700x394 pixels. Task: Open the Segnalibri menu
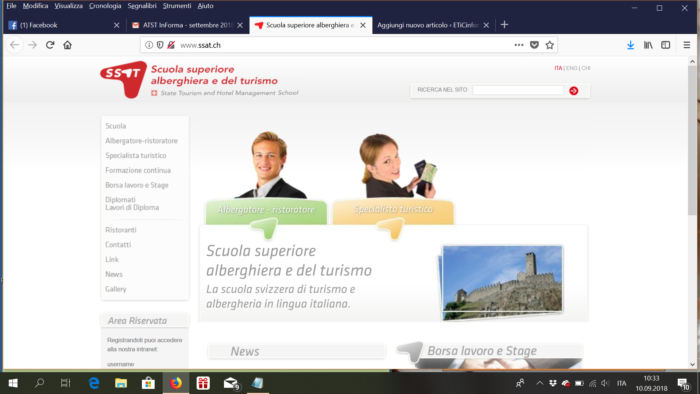[142, 6]
